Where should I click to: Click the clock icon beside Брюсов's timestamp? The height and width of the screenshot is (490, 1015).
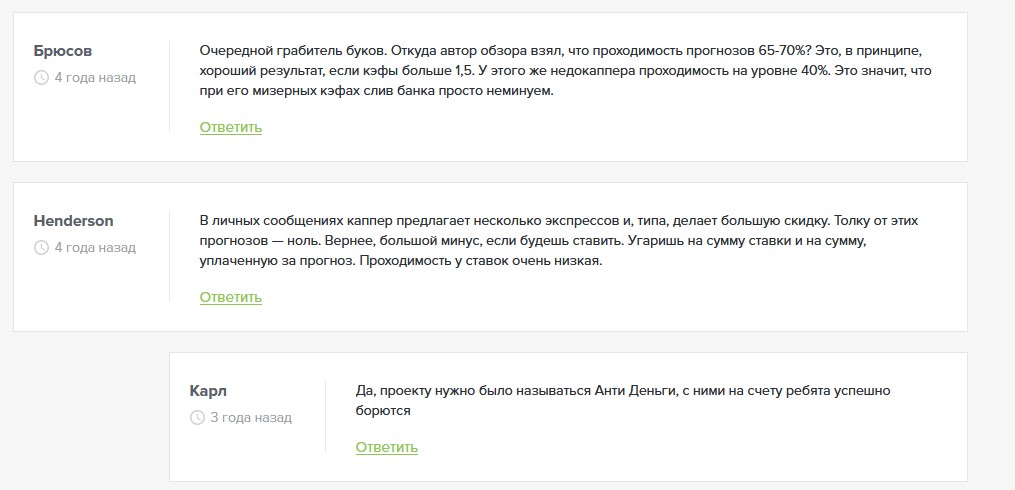click(41, 77)
